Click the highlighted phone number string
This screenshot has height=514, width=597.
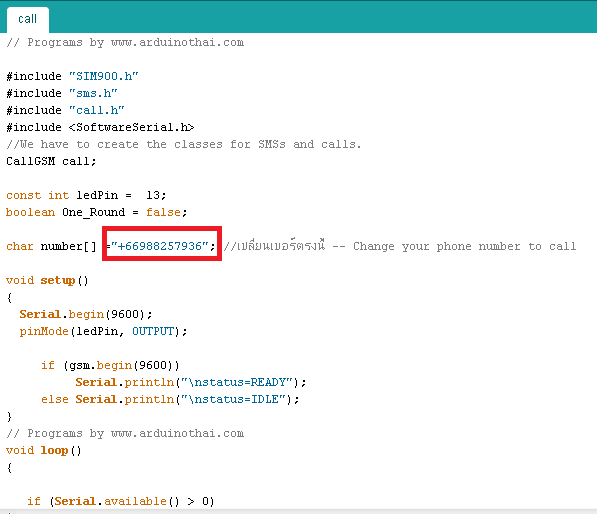(160, 246)
